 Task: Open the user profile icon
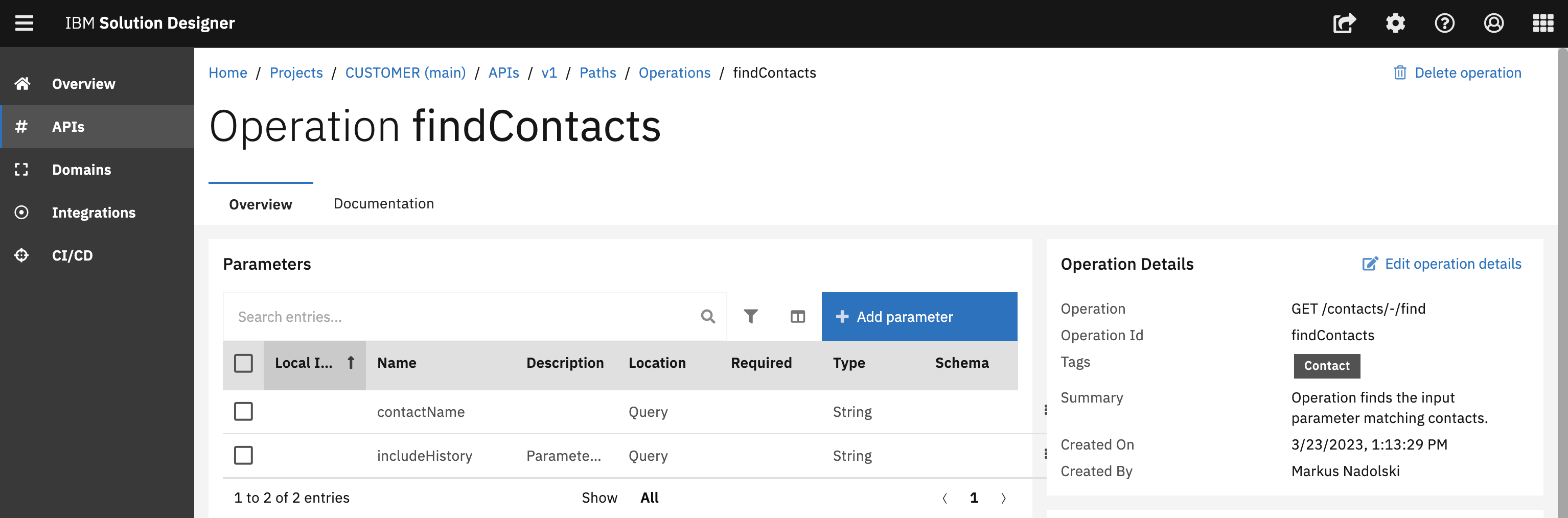(x=1493, y=23)
